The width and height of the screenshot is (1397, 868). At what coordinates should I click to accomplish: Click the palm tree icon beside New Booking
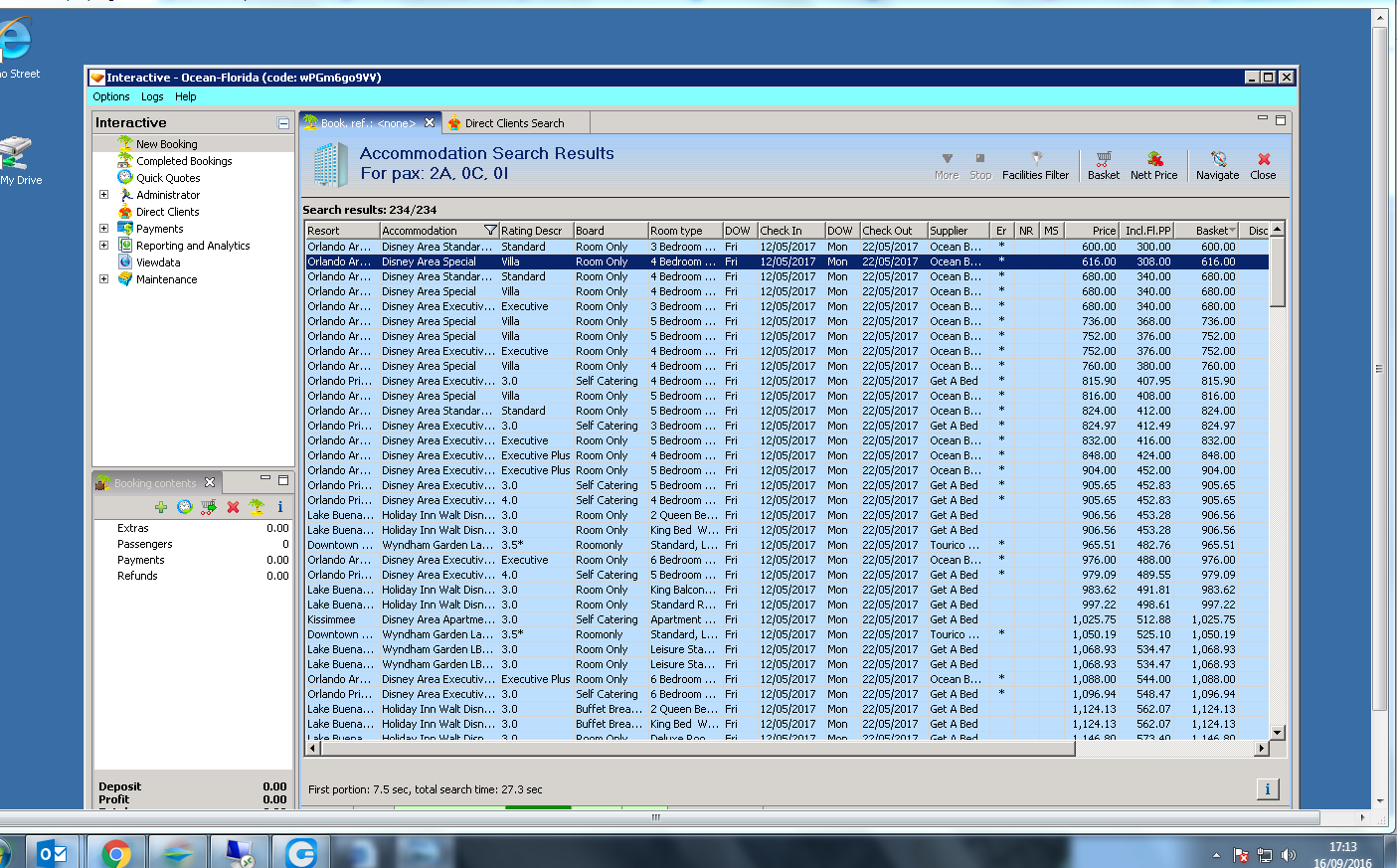pyautogui.click(x=125, y=144)
